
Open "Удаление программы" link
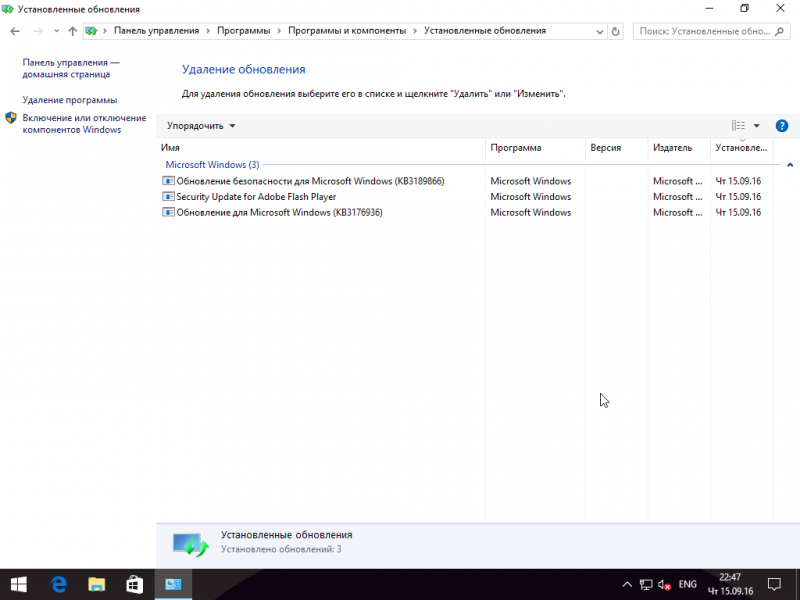pyautogui.click(x=70, y=100)
